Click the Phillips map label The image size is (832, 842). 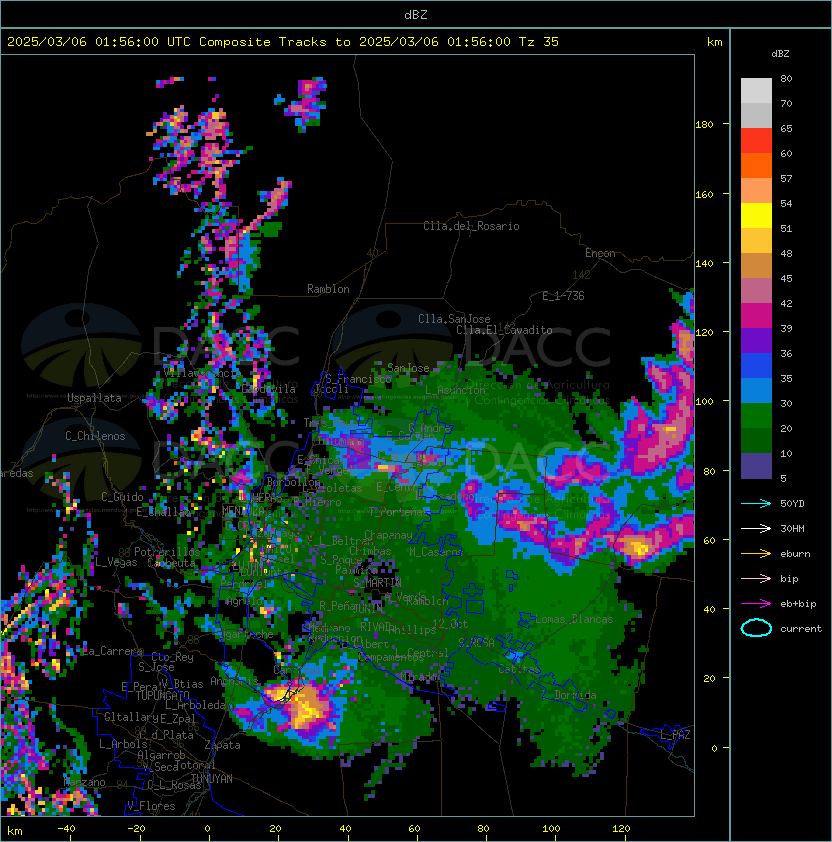[414, 629]
